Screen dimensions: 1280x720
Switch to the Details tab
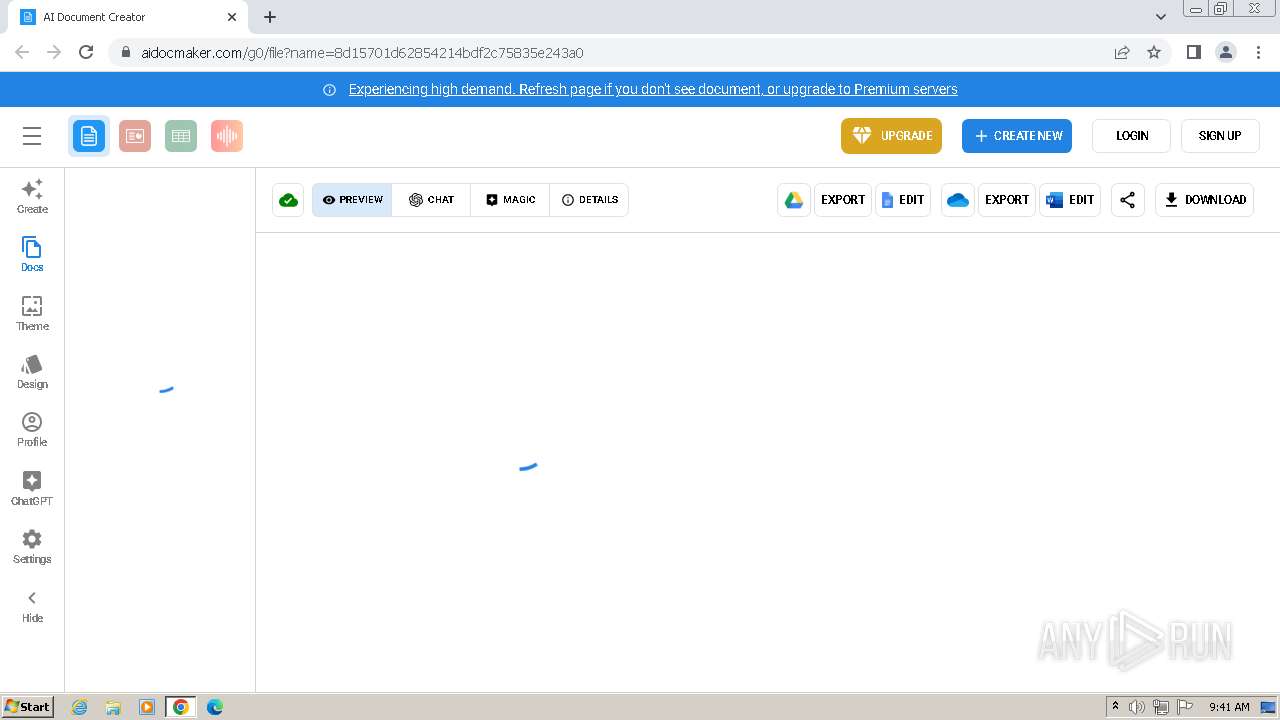pyautogui.click(x=589, y=200)
